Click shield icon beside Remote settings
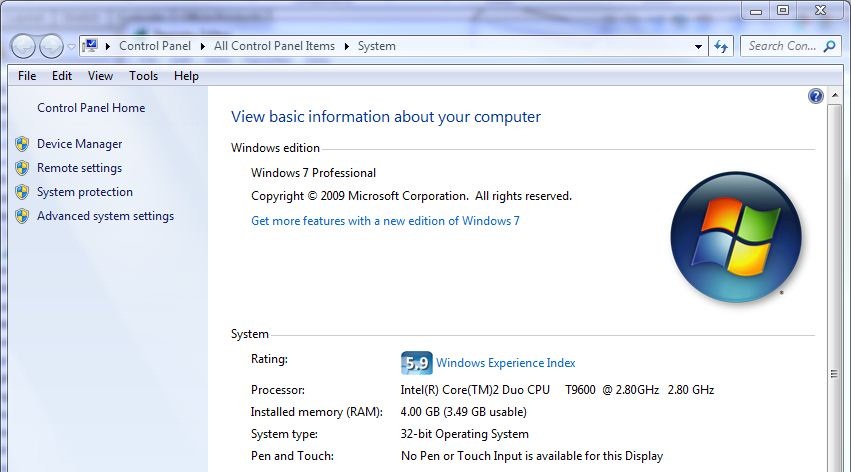Screen dimensions: 851x472 [22, 168]
